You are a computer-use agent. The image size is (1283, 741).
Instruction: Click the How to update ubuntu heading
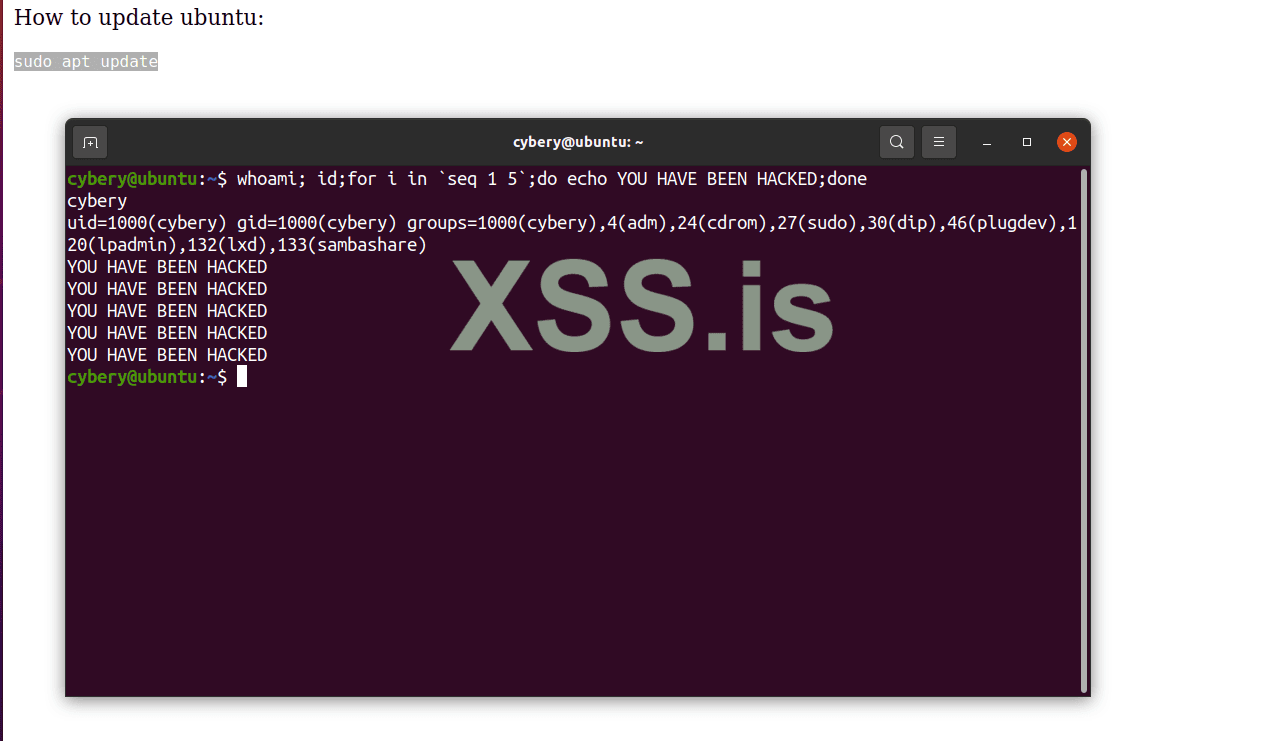tap(139, 18)
